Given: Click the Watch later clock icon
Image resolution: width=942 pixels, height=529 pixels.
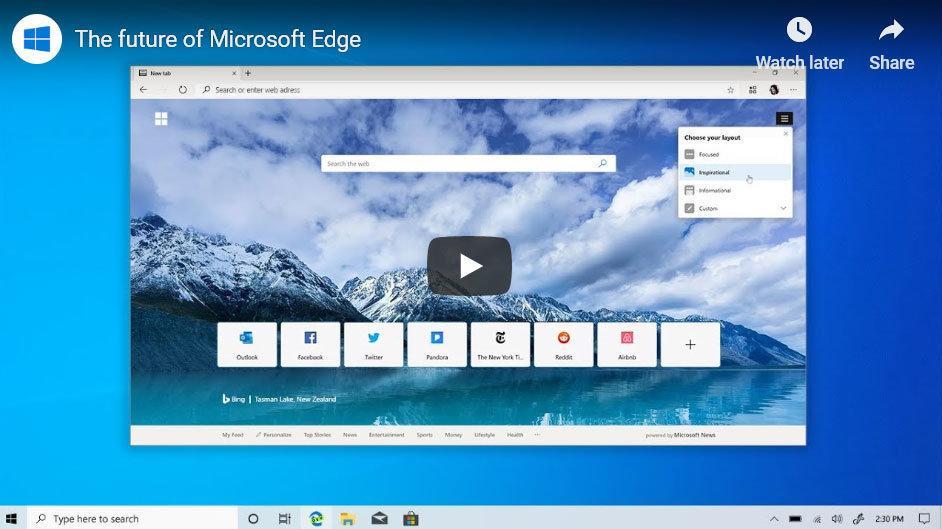Looking at the screenshot, I should pyautogui.click(x=799, y=29).
